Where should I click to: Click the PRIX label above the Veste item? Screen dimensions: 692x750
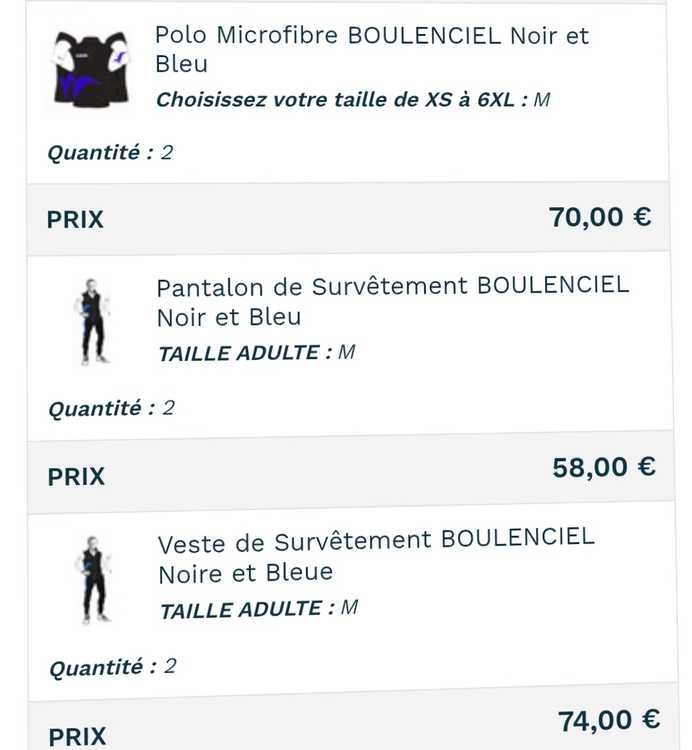click(76, 477)
